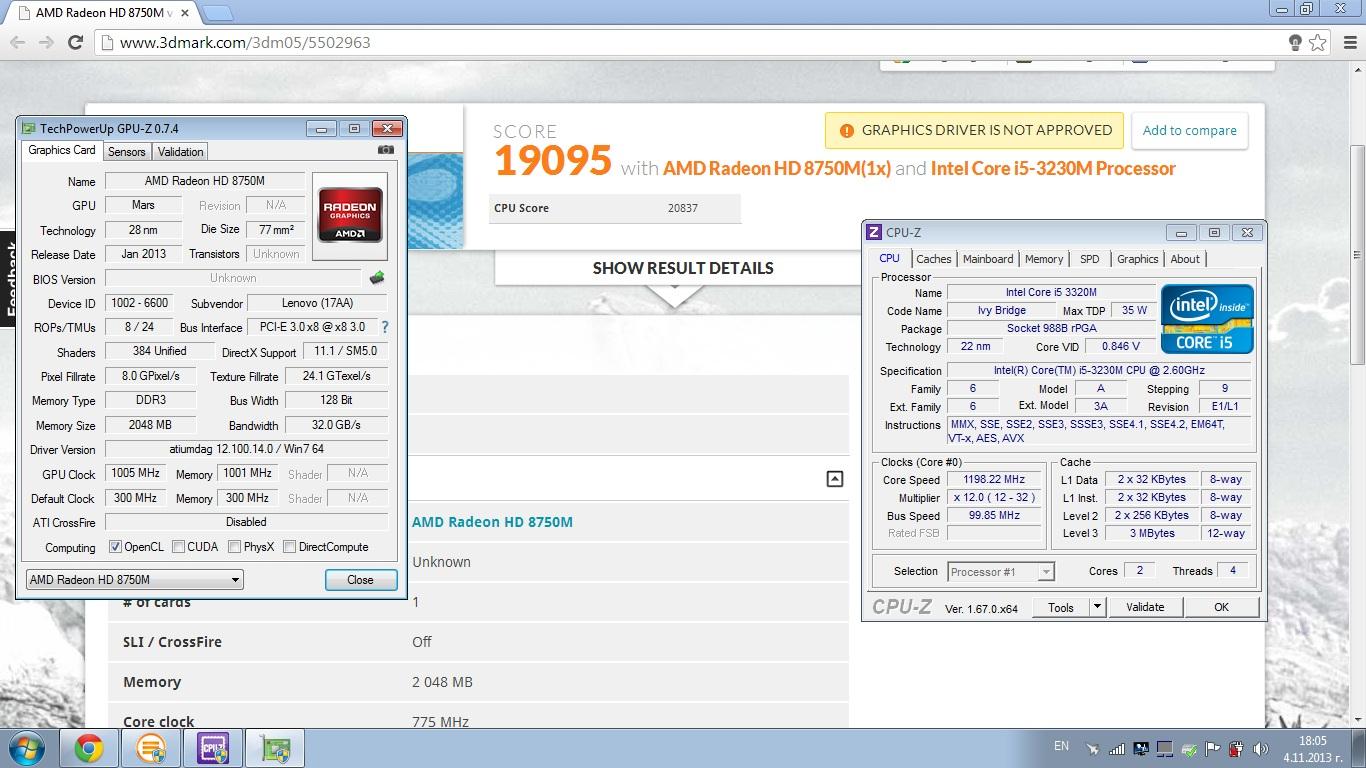Switch to Sensors tab in GPU-Z
The width and height of the screenshot is (1366, 768).
127,152
